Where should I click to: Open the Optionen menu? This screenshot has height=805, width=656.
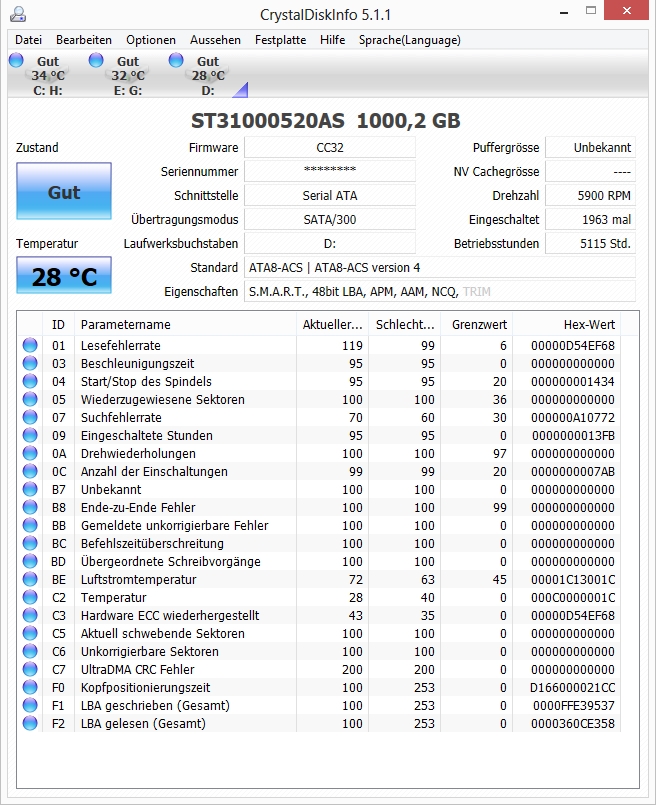click(151, 40)
